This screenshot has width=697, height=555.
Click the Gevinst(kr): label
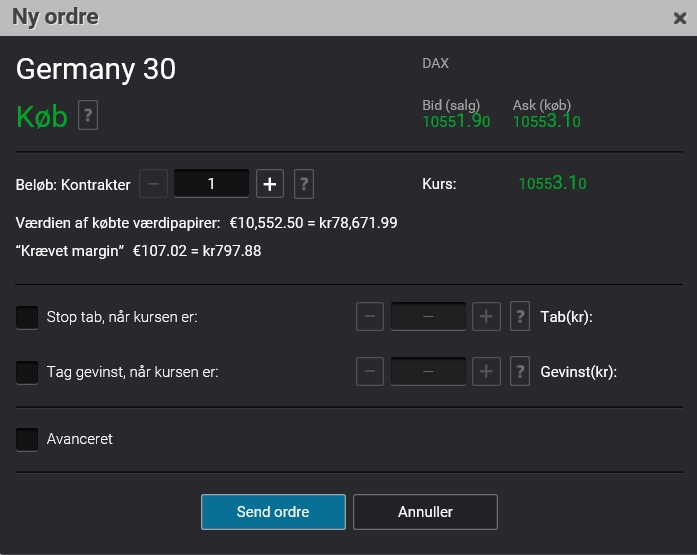point(578,372)
